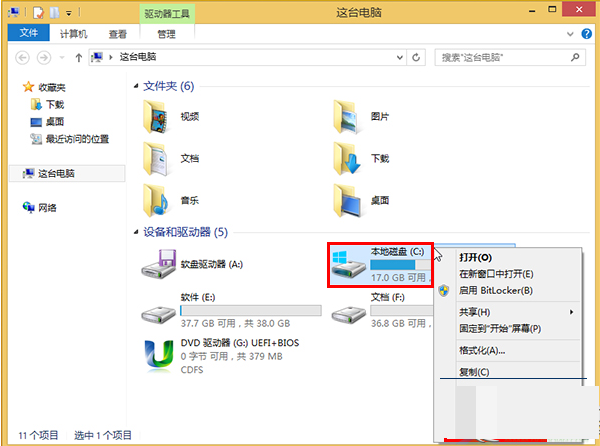Open the 下载 (Downloads) folder in main pane
Viewport: 600px width, 446px height.
pyautogui.click(x=350, y=157)
